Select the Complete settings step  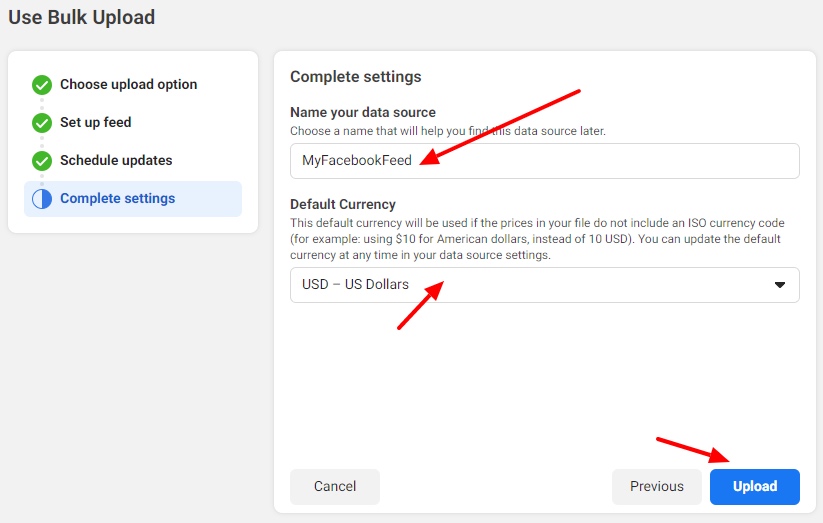pyautogui.click(x=117, y=199)
